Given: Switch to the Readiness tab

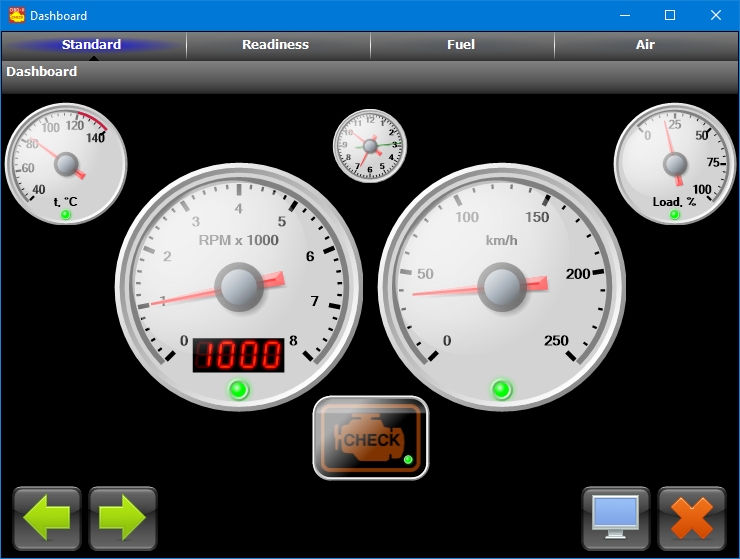Looking at the screenshot, I should 276,45.
